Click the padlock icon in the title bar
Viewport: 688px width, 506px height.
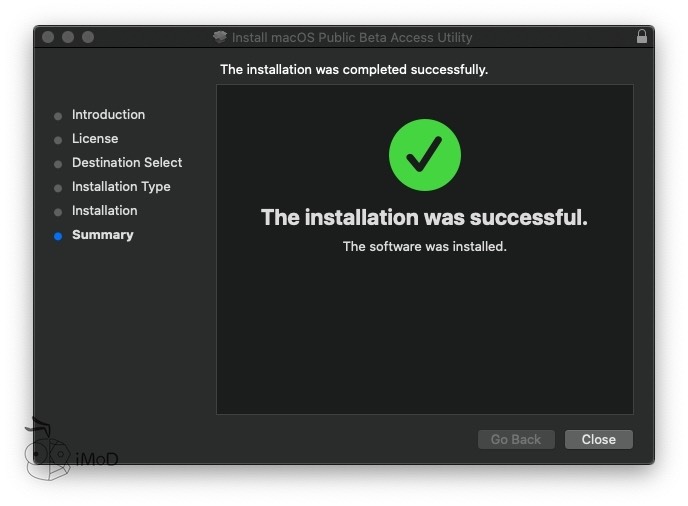pos(641,37)
